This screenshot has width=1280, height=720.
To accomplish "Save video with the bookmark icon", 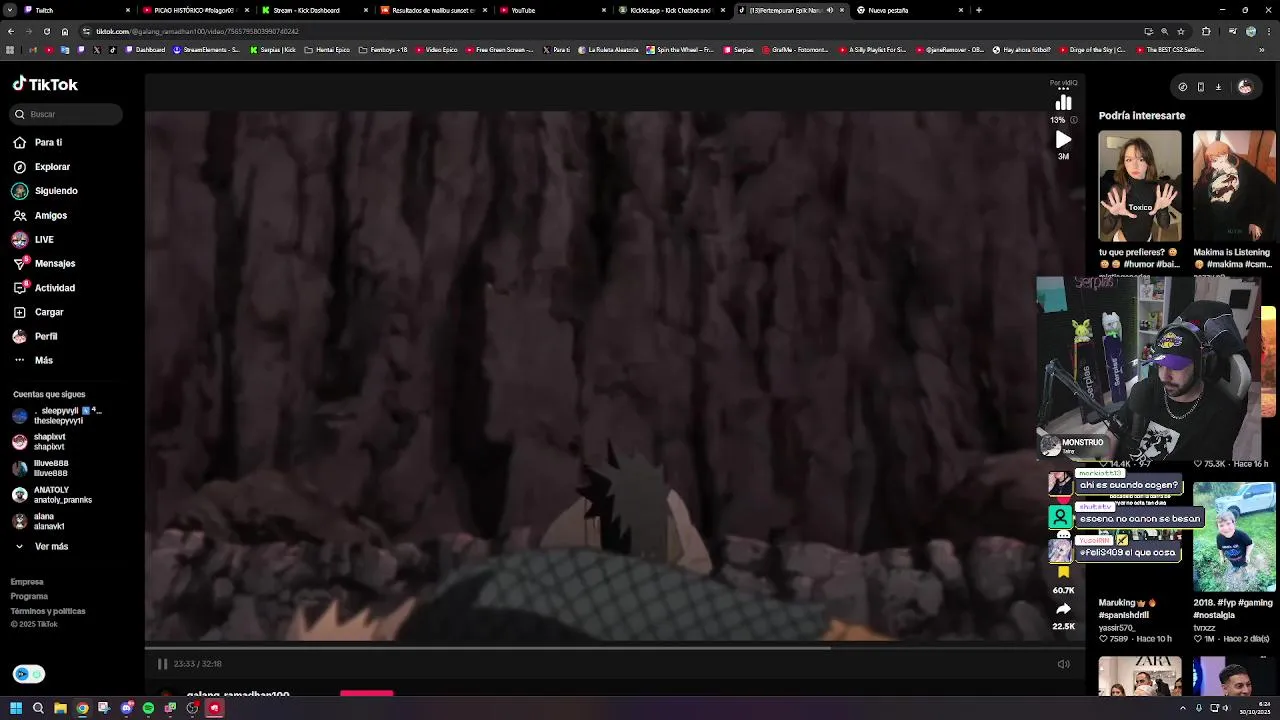I will click(1063, 572).
